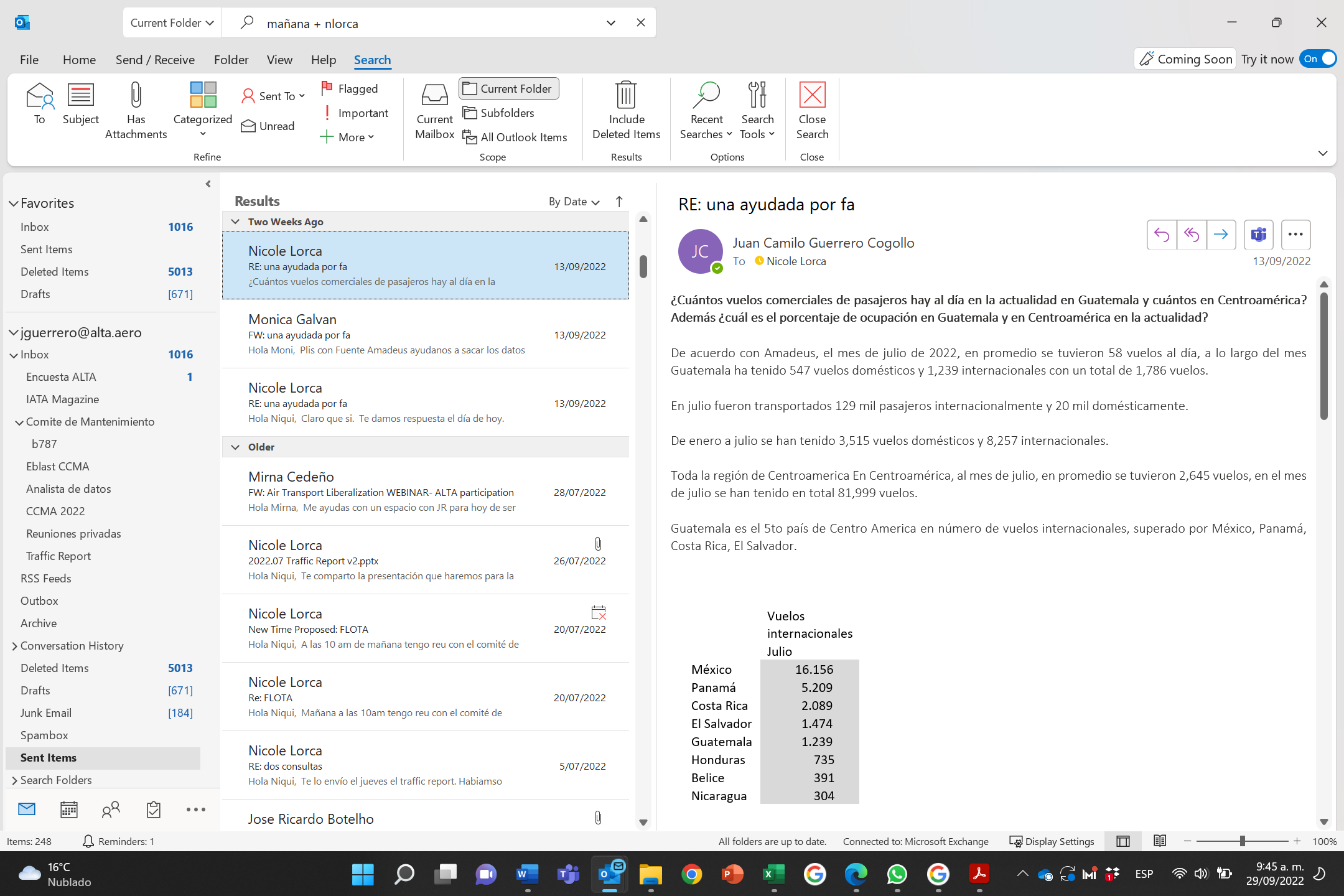1344x896 pixels.
Task: Click the Subject refine icon
Action: 80,104
